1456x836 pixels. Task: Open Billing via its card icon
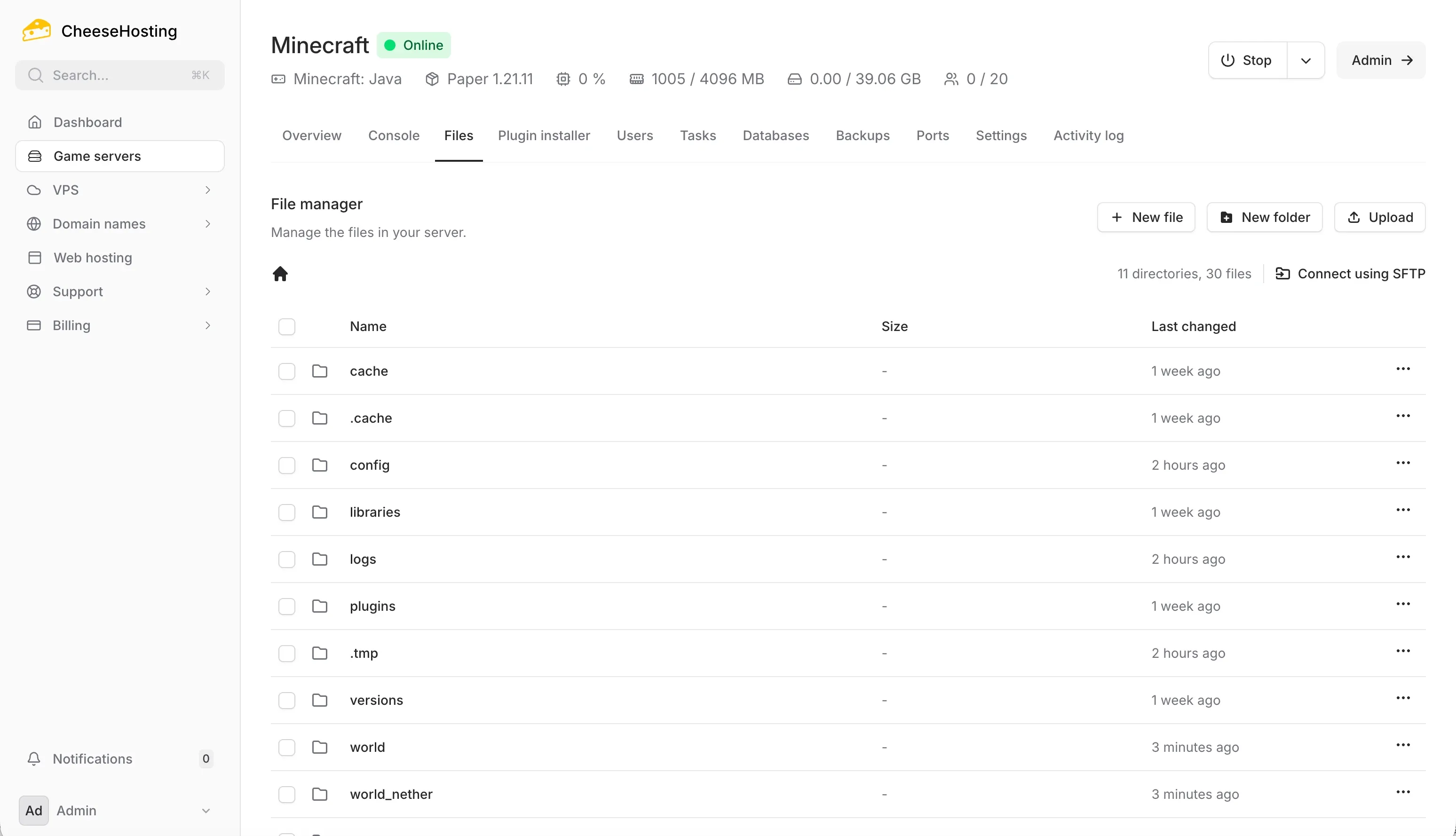point(33,325)
